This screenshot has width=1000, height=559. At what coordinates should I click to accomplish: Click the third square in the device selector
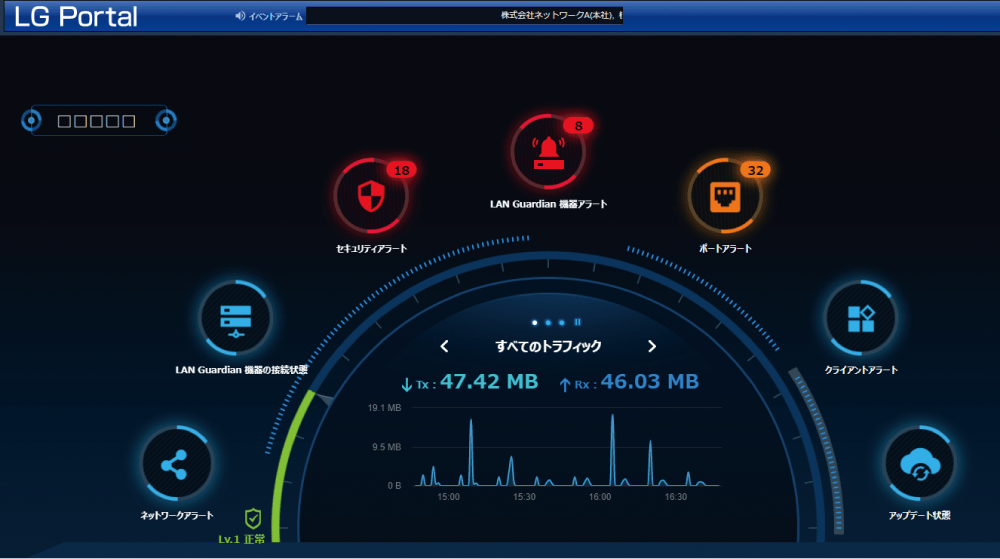(x=96, y=121)
